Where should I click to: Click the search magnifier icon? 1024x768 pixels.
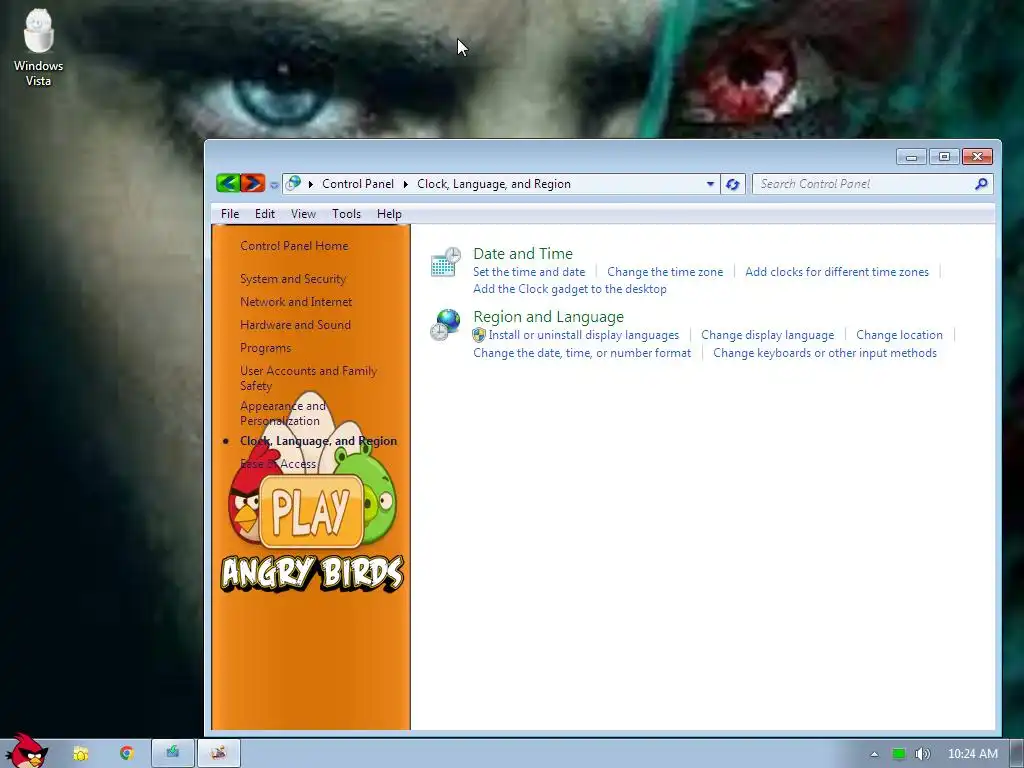pos(981,184)
